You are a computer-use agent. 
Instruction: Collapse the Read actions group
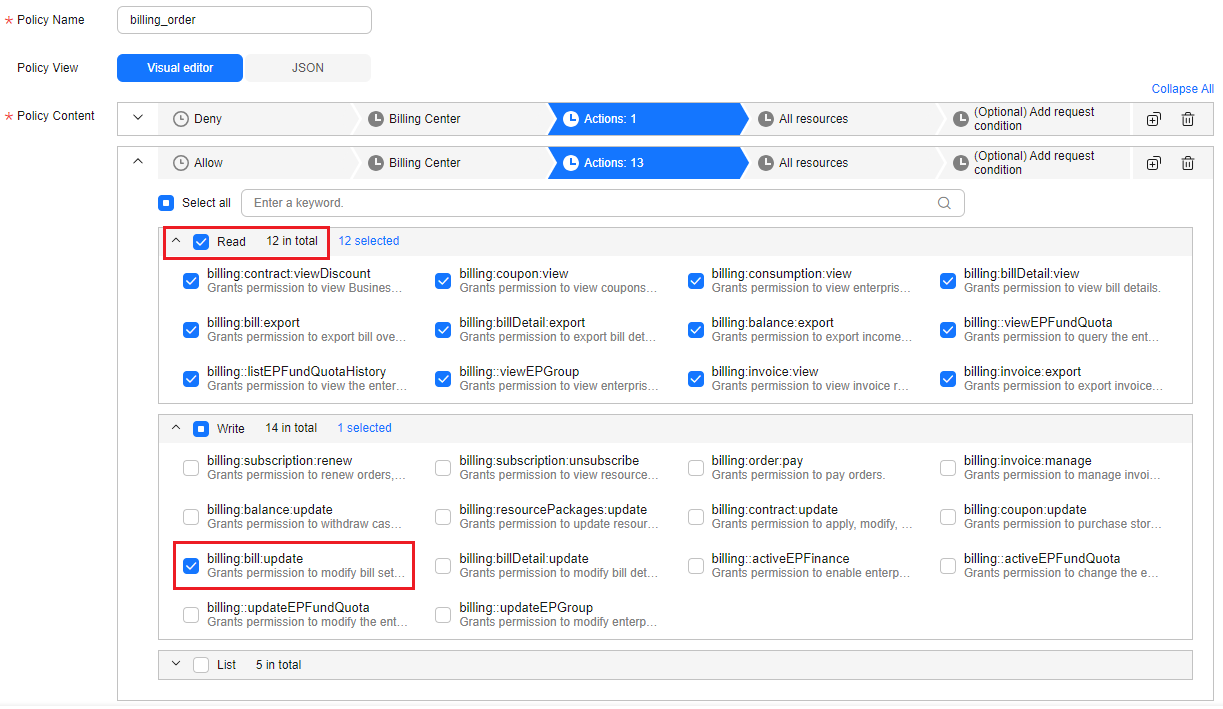(x=176, y=241)
